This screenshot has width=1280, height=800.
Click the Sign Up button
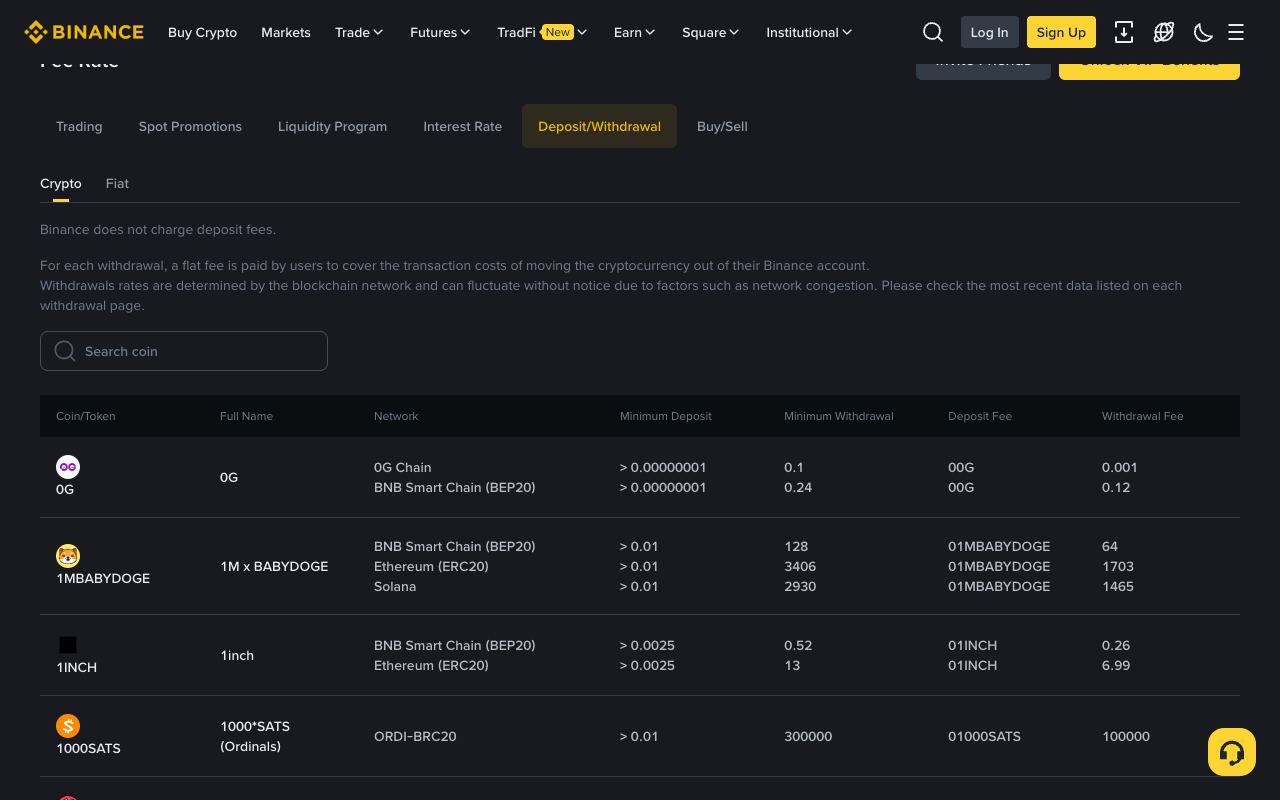[1061, 32]
